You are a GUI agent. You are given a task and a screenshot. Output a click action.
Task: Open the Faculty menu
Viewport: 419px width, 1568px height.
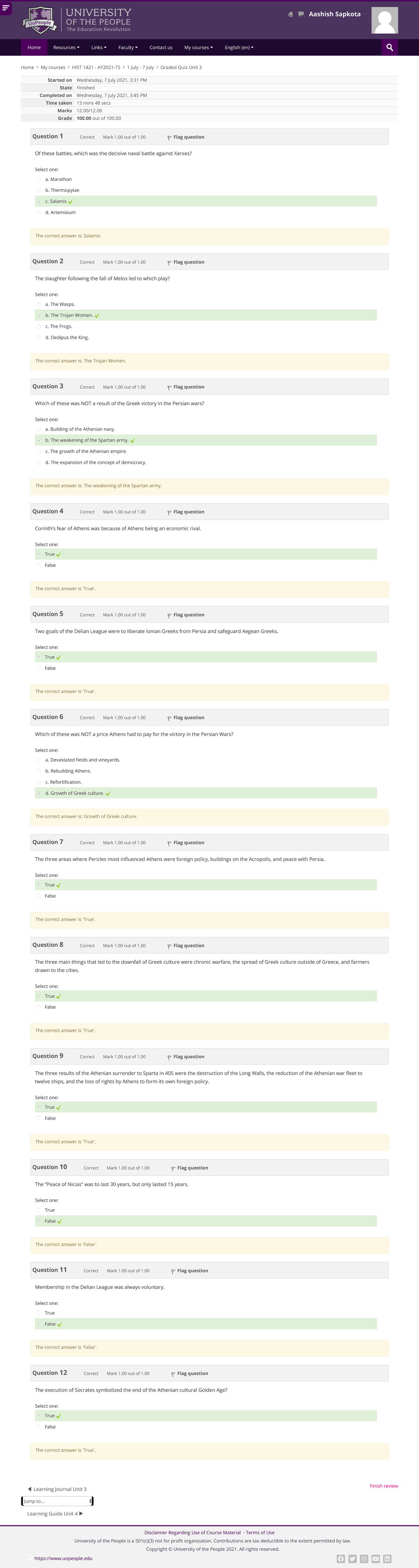tap(128, 47)
